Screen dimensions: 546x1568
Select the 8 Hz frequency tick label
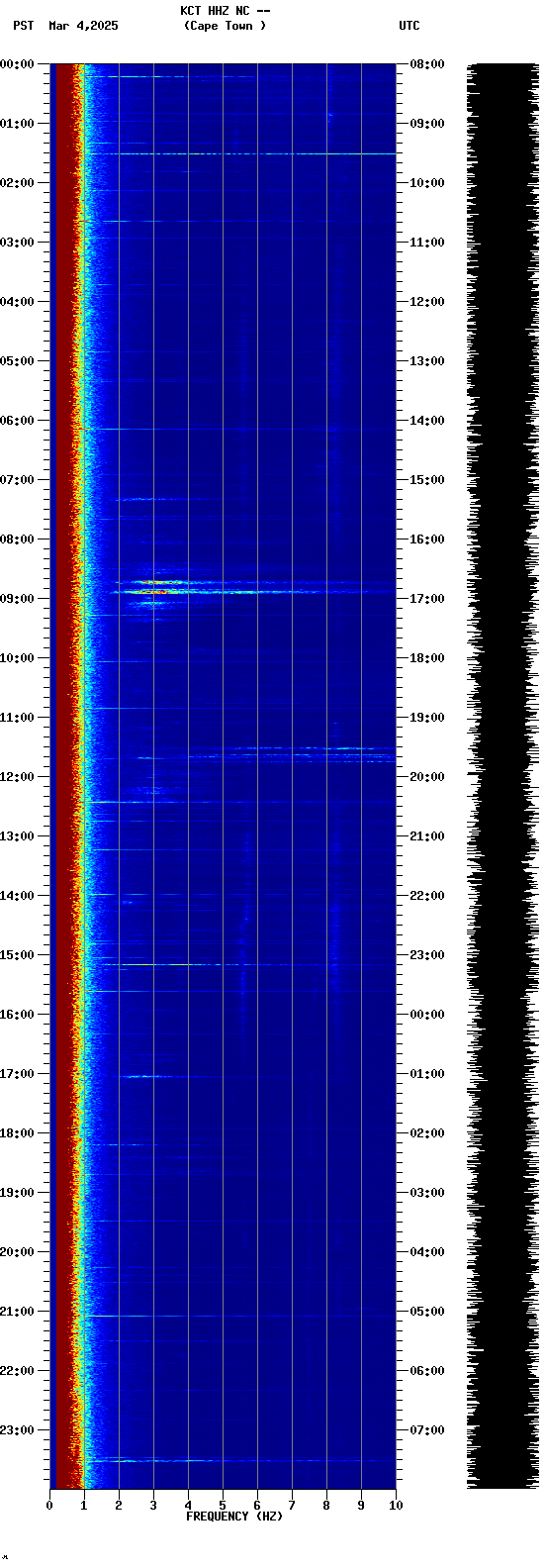point(326,1506)
